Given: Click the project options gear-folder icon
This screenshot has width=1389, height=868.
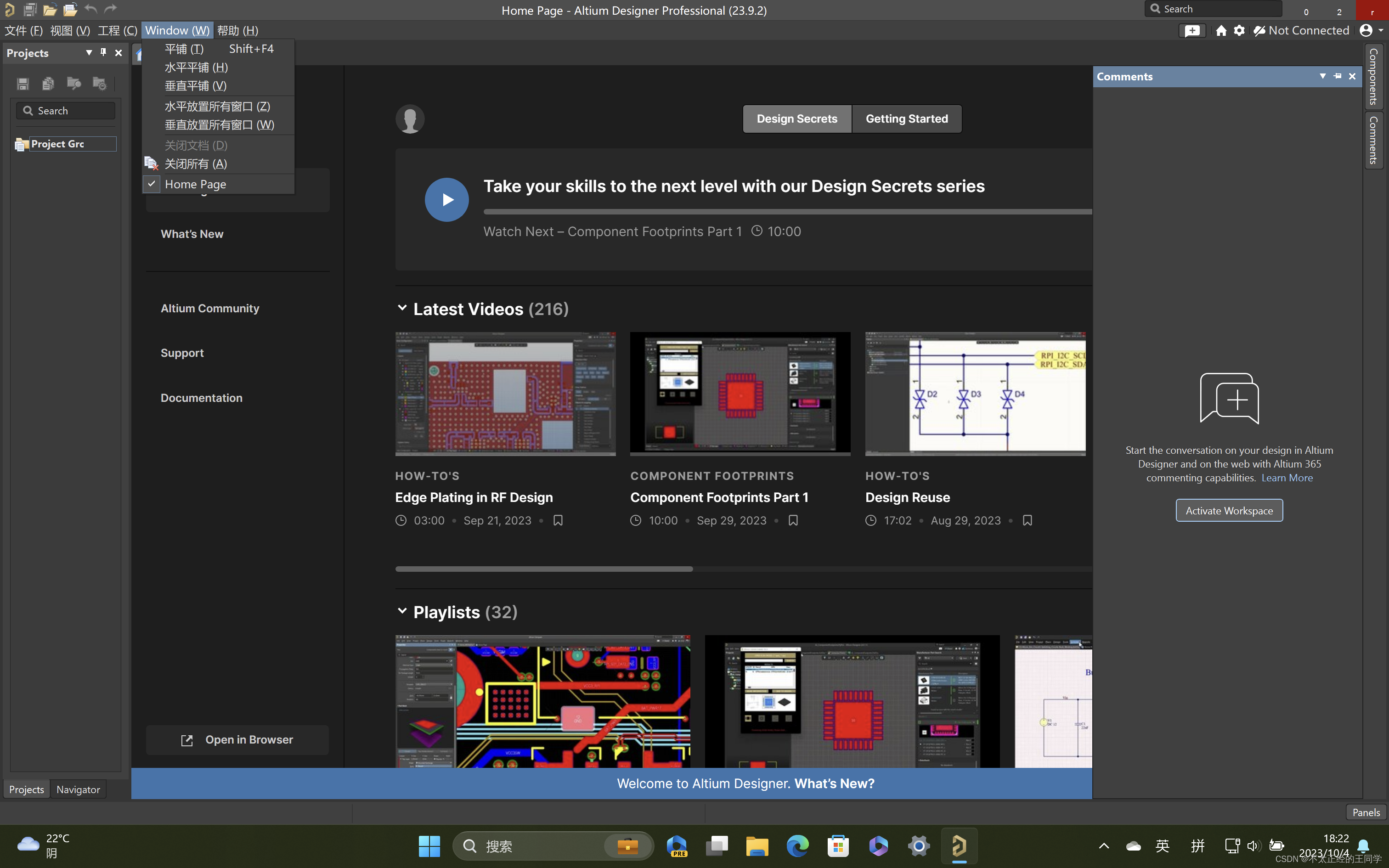Looking at the screenshot, I should click(x=99, y=84).
